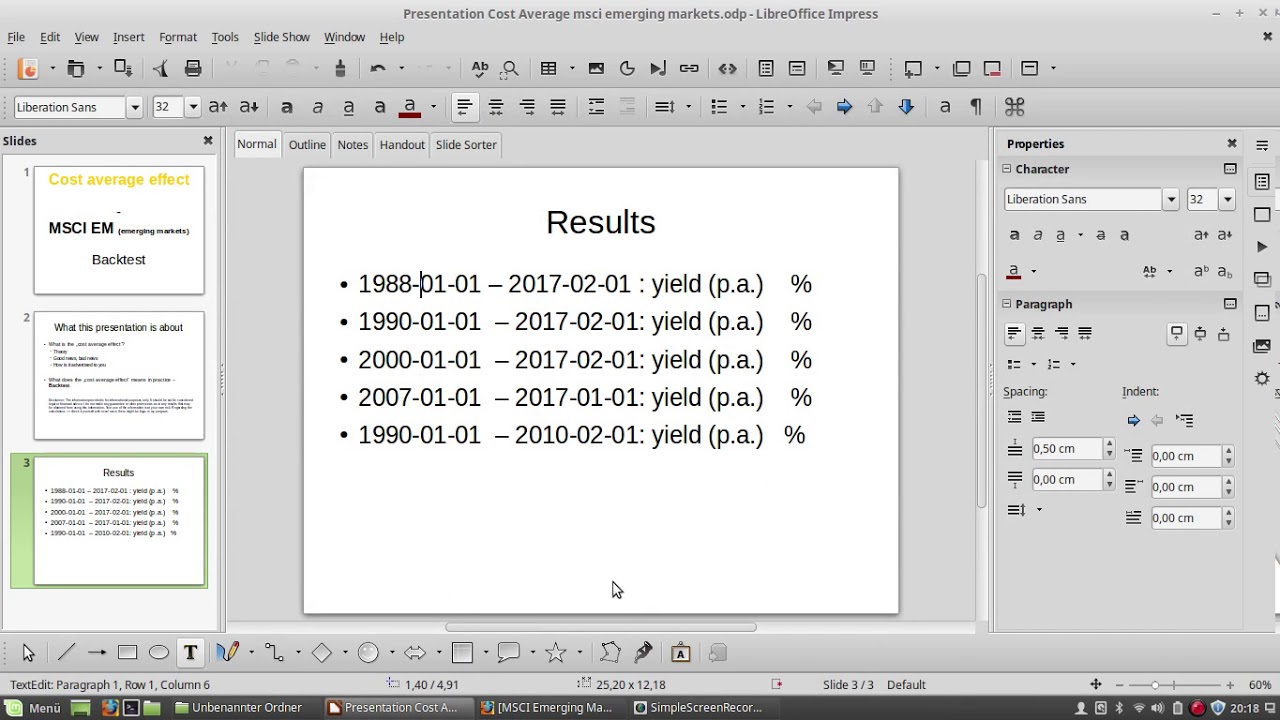Open the Navigator deck gear icon in sidebar
Image resolution: width=1280 pixels, height=720 pixels.
point(1262,379)
